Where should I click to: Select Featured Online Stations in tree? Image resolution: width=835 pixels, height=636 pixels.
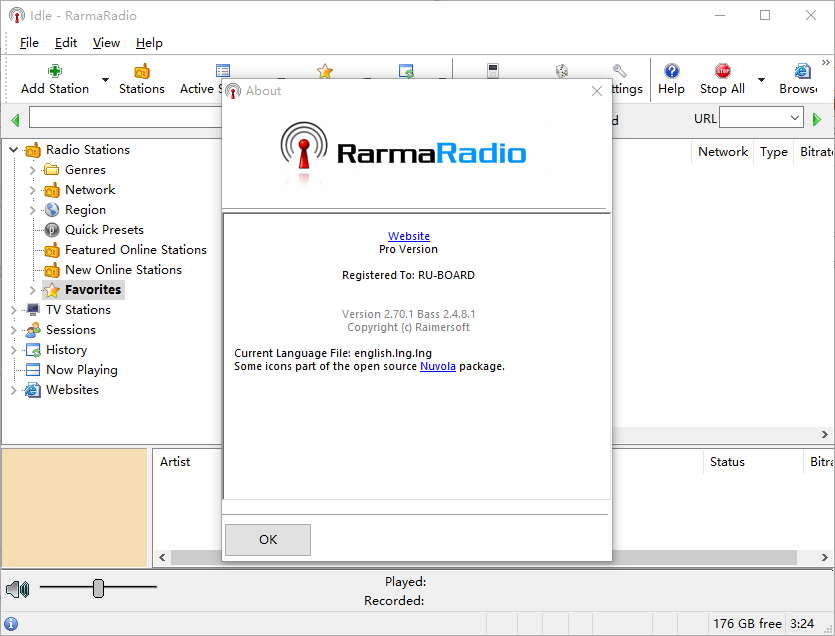(135, 250)
